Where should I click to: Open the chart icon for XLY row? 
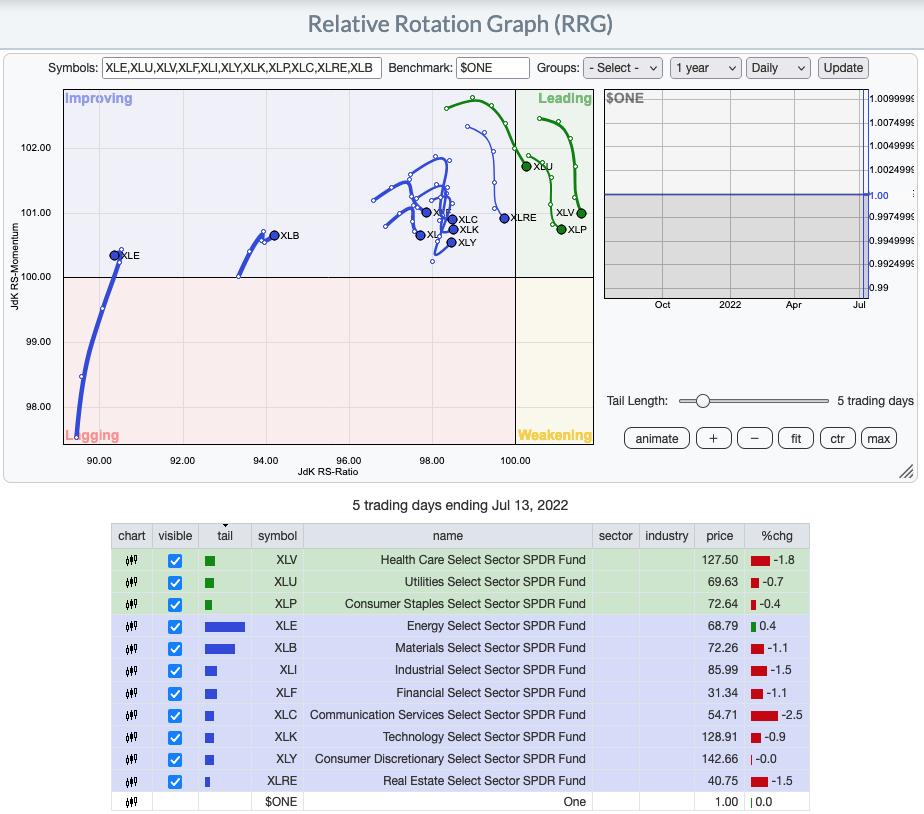(131, 759)
